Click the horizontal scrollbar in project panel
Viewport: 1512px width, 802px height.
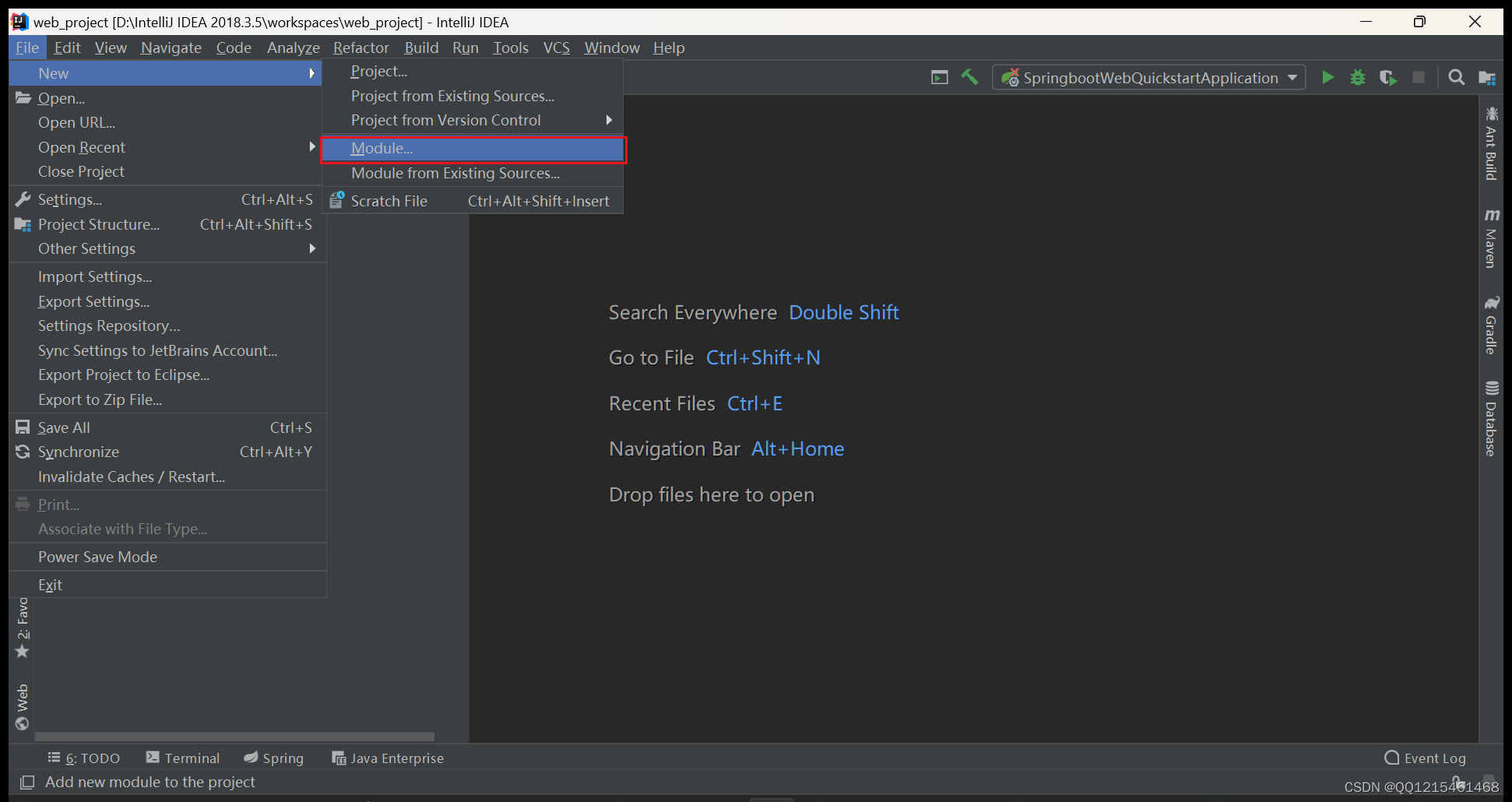click(x=234, y=736)
